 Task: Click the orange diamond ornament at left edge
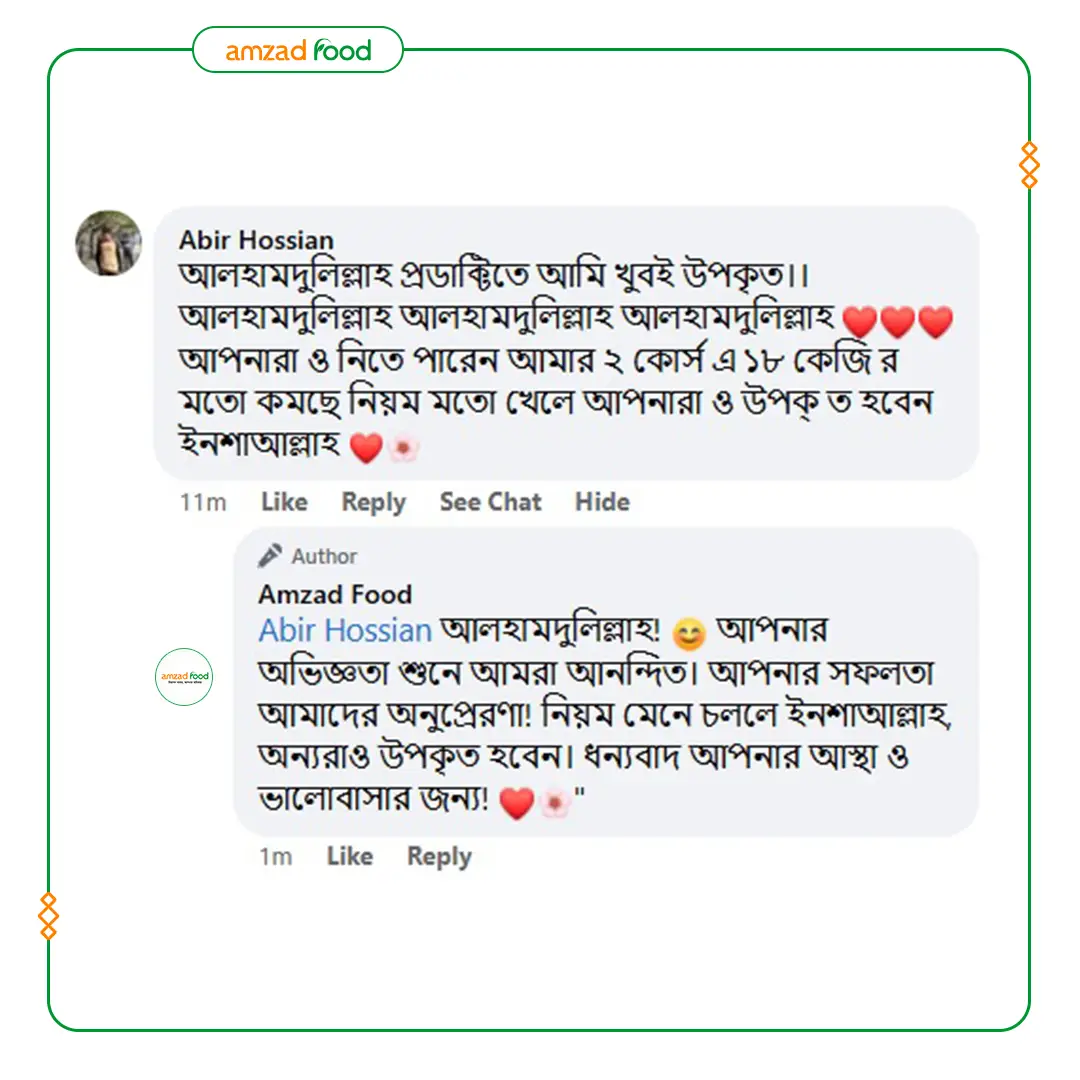pyautogui.click(x=48, y=916)
